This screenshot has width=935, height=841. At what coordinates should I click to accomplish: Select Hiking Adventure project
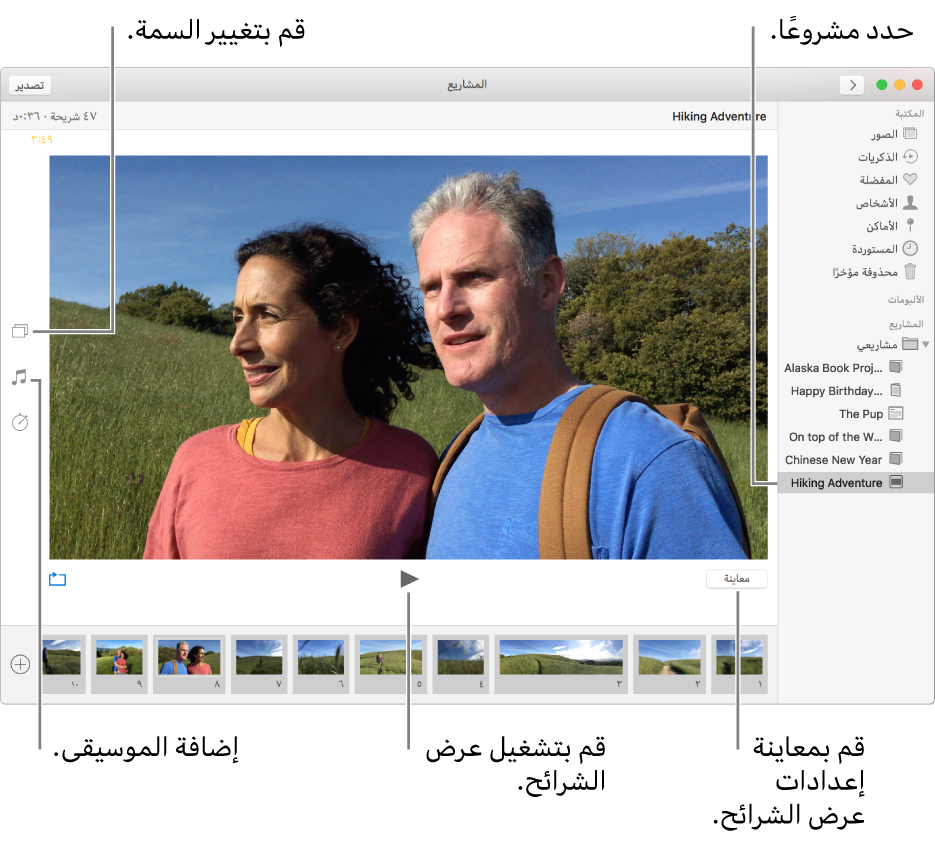[856, 483]
